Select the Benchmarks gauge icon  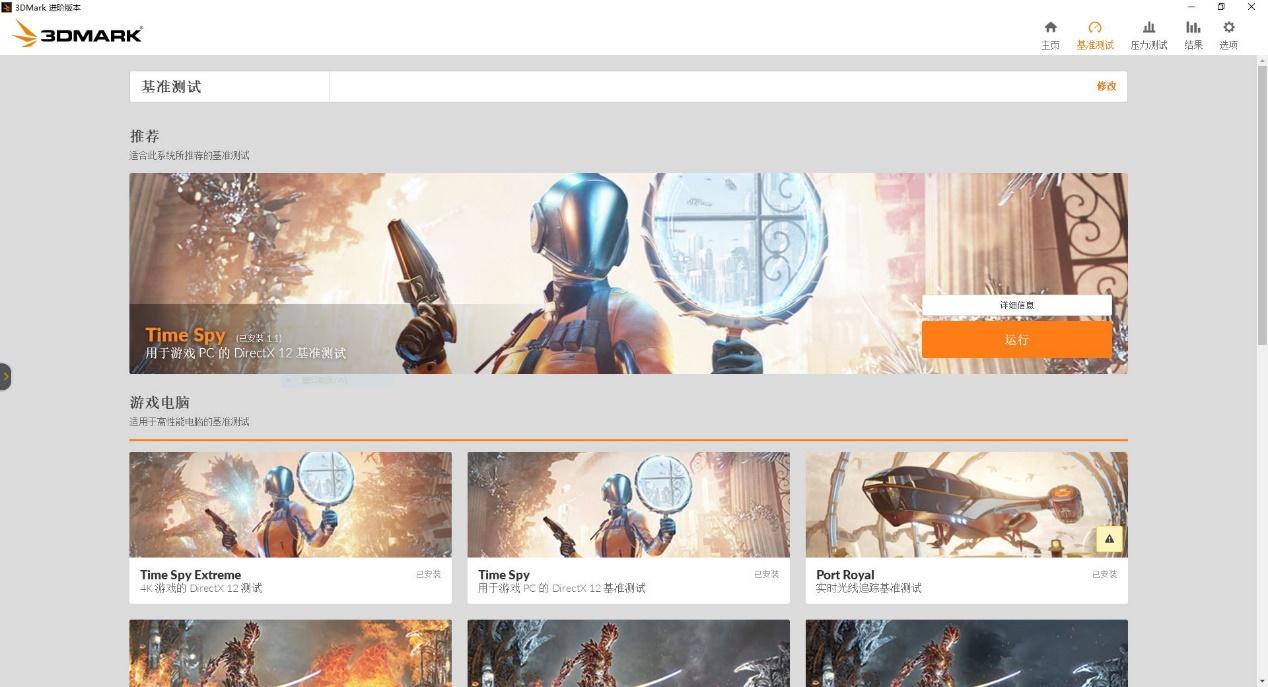pos(1094,27)
